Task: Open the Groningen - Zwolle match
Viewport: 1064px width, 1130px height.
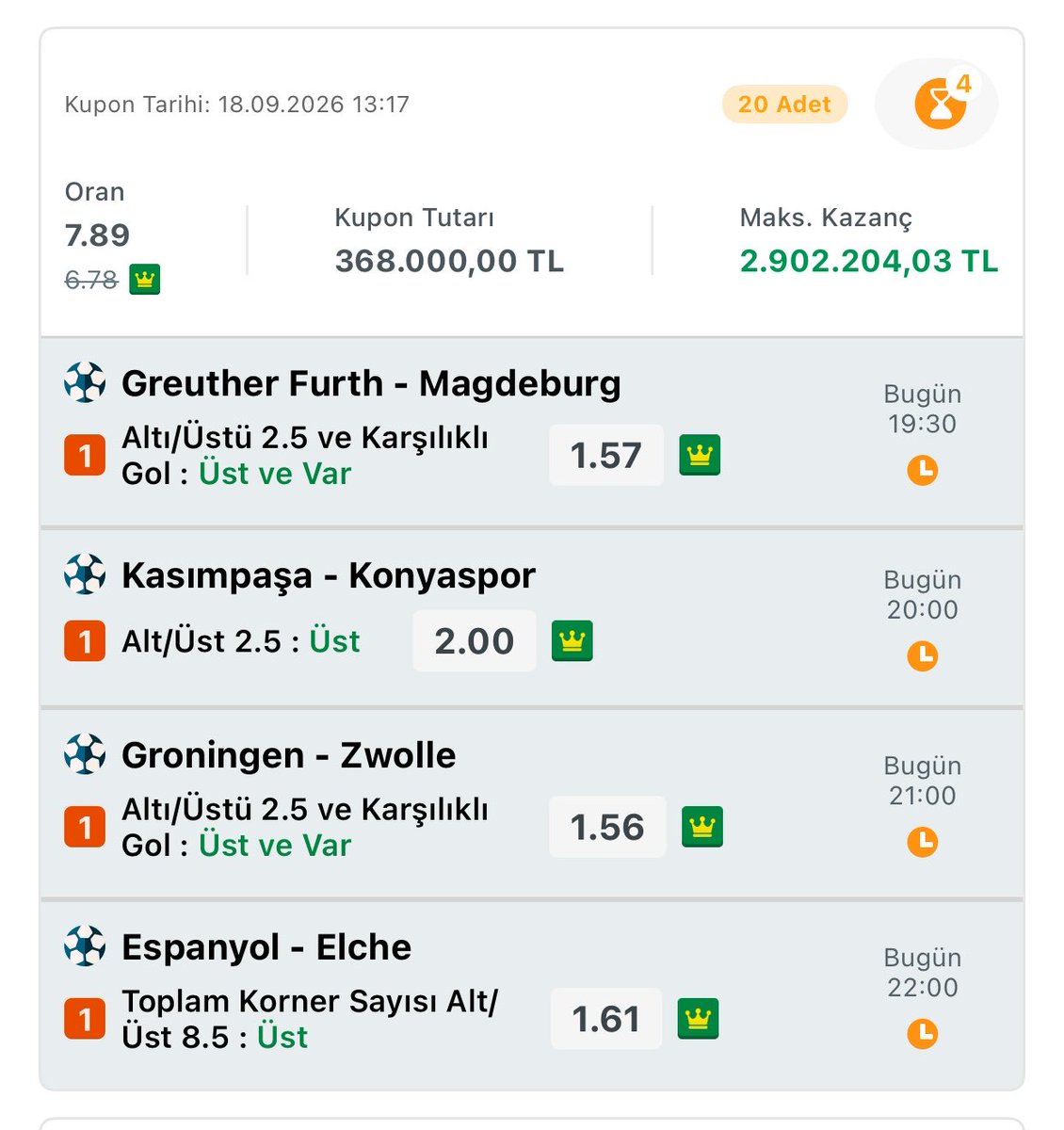Action: pos(289,755)
